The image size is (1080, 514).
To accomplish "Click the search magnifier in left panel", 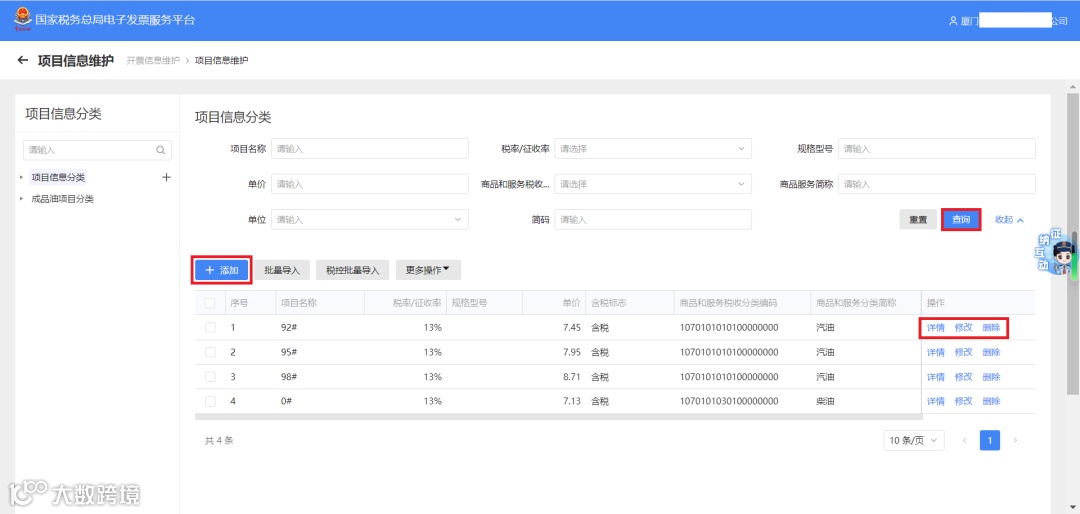I will [x=160, y=150].
